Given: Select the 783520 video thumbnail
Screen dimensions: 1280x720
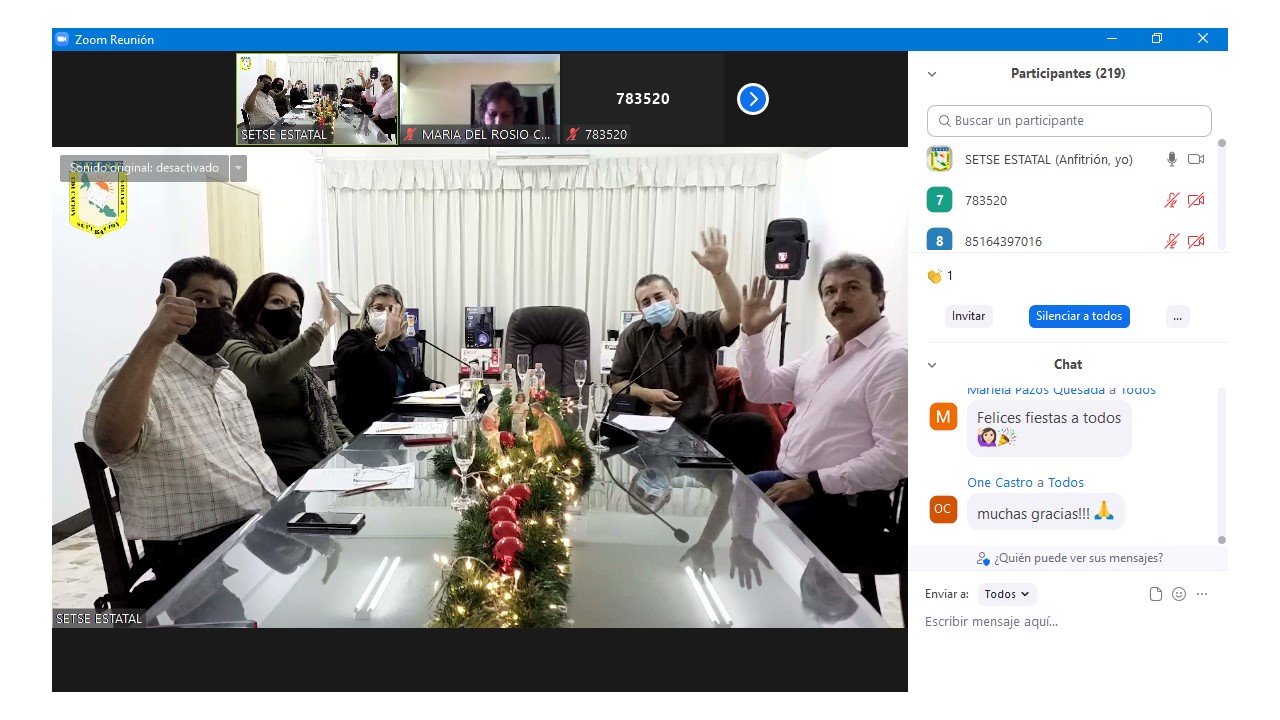Looking at the screenshot, I should tap(643, 99).
